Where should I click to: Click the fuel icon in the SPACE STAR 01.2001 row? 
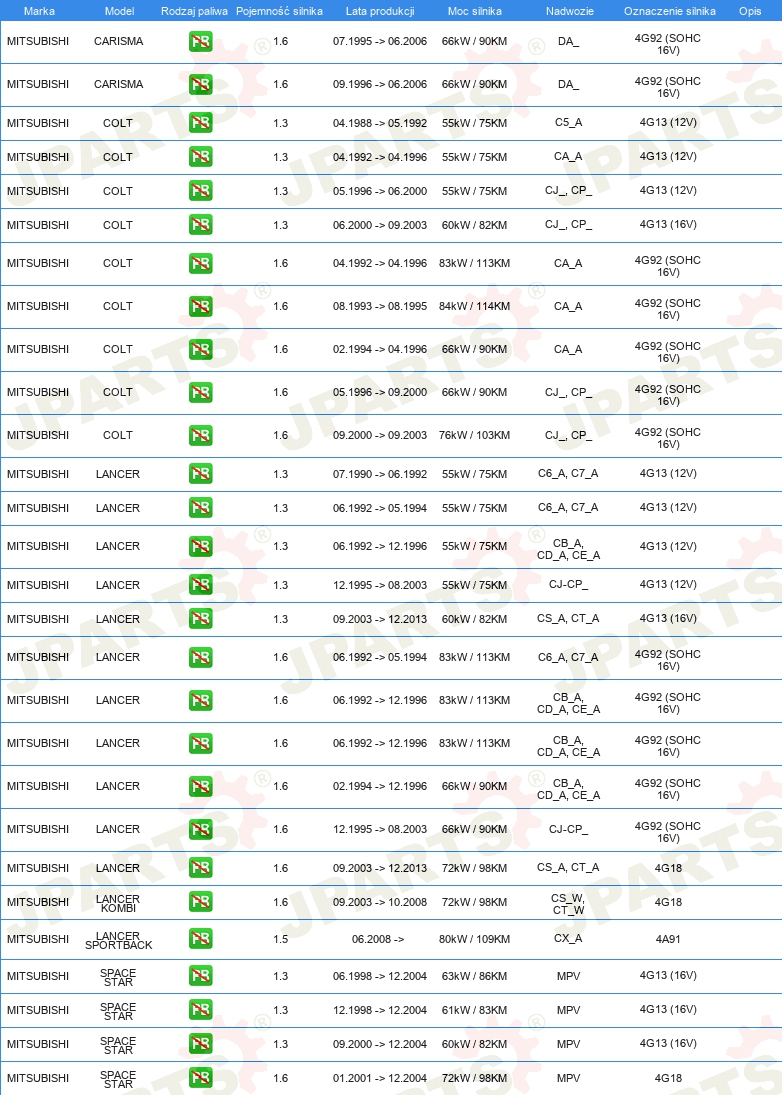(x=200, y=1078)
